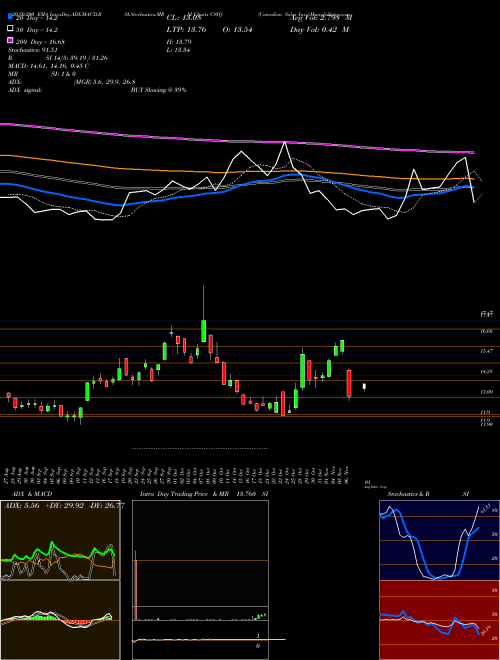Select the 'Stochastics: 91.51' reading
The image size is (500, 660).
pos(33,50)
